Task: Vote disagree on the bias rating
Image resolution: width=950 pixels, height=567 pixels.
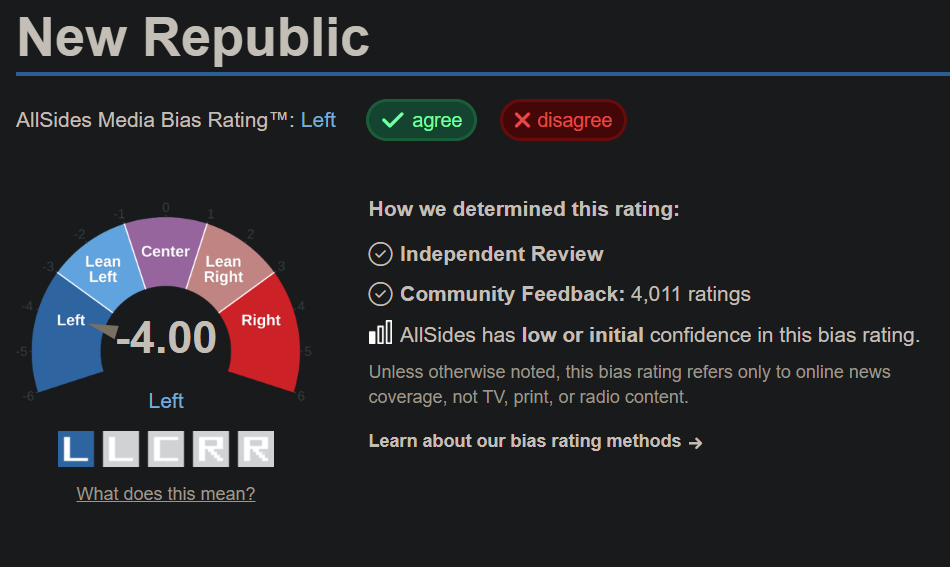Action: 563,120
